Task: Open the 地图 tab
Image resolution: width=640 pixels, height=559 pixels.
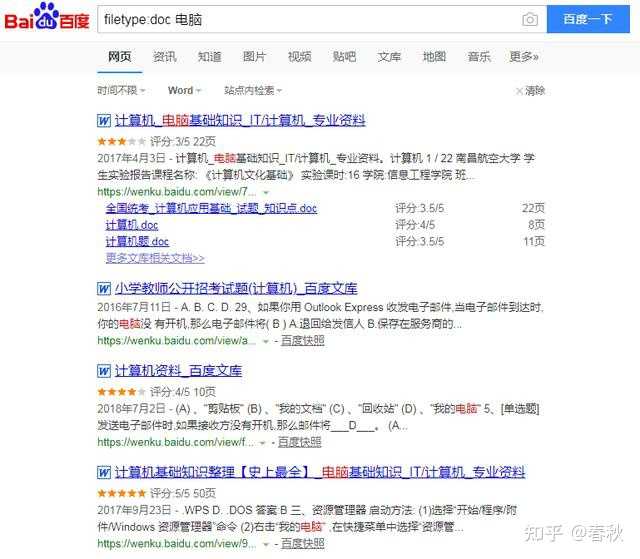Action: coord(434,57)
